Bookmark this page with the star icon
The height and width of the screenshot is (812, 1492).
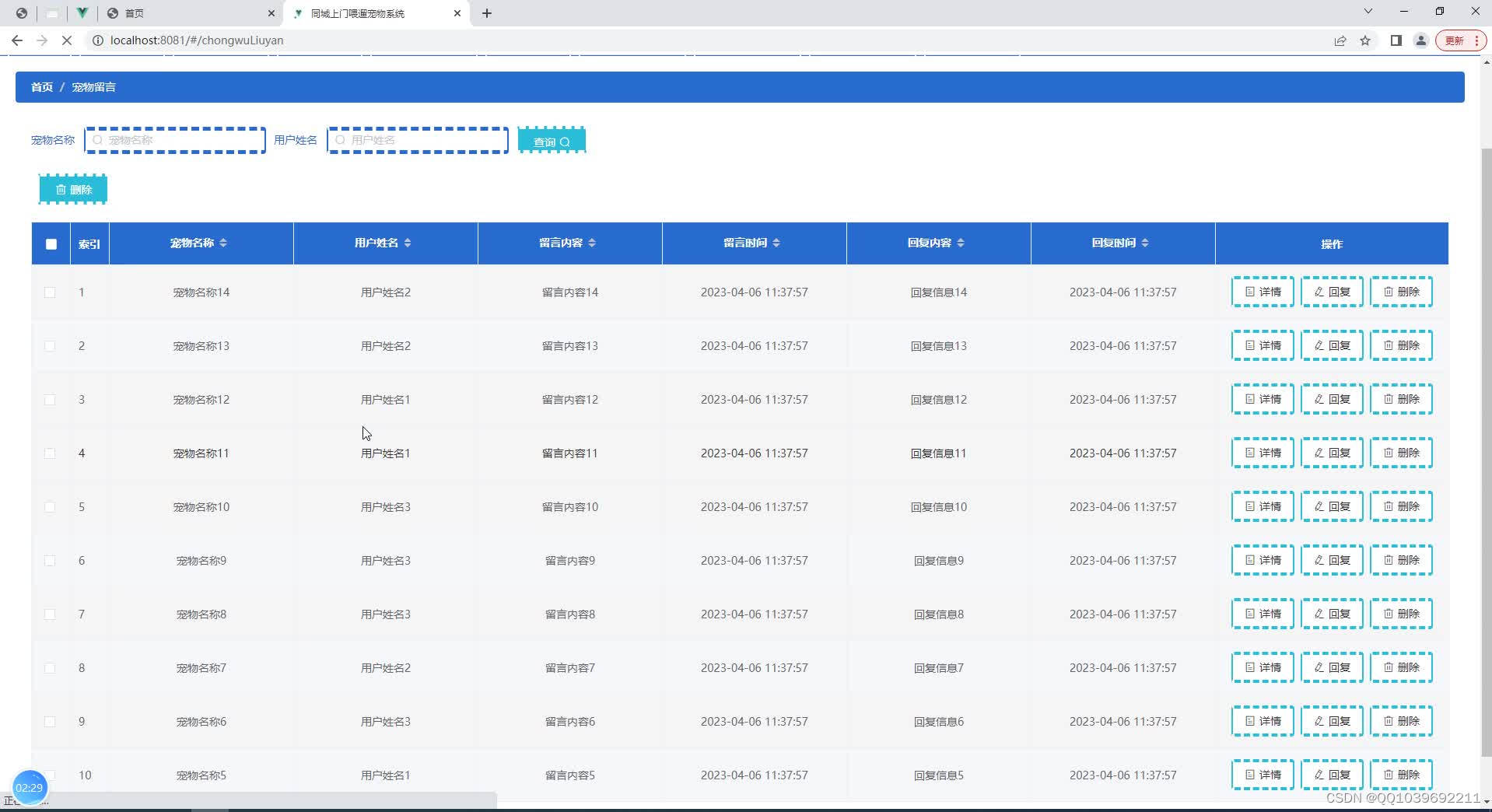(x=1365, y=40)
